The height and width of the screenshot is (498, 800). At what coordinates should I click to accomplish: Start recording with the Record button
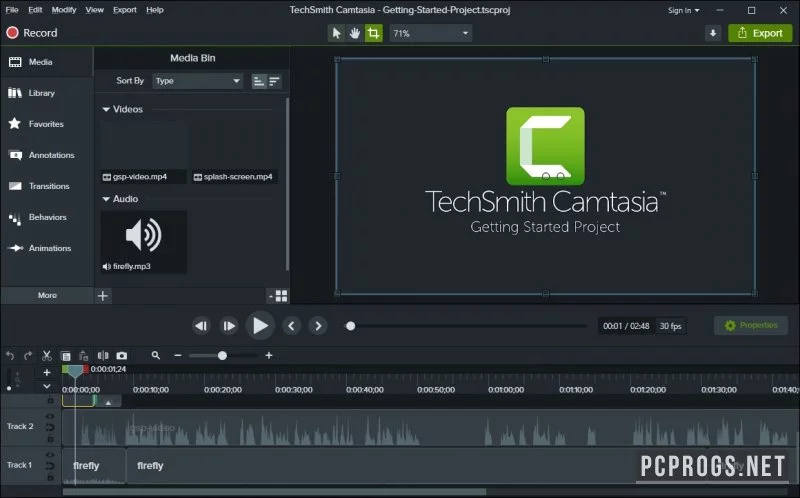pyautogui.click(x=32, y=33)
